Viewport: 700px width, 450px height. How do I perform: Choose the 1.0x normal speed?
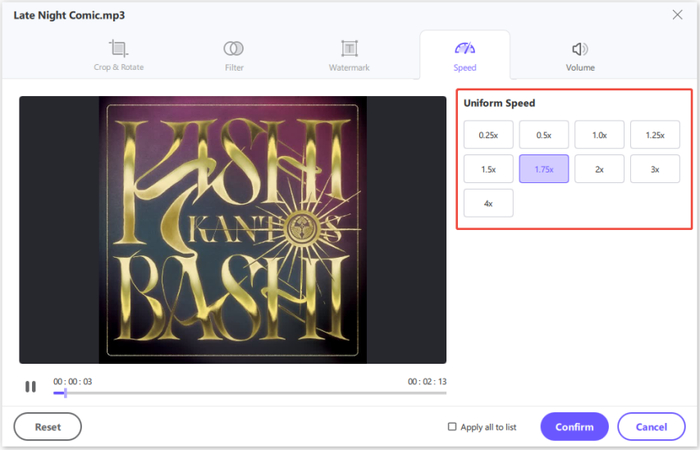(x=599, y=135)
